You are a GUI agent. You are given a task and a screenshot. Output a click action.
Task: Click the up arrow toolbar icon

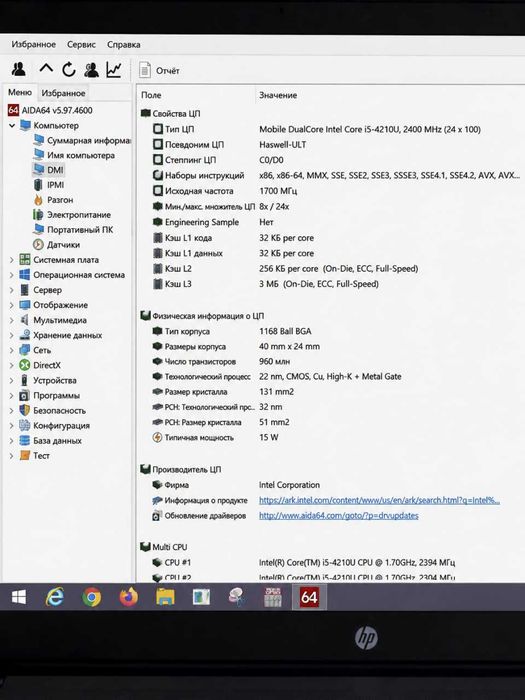click(46, 69)
